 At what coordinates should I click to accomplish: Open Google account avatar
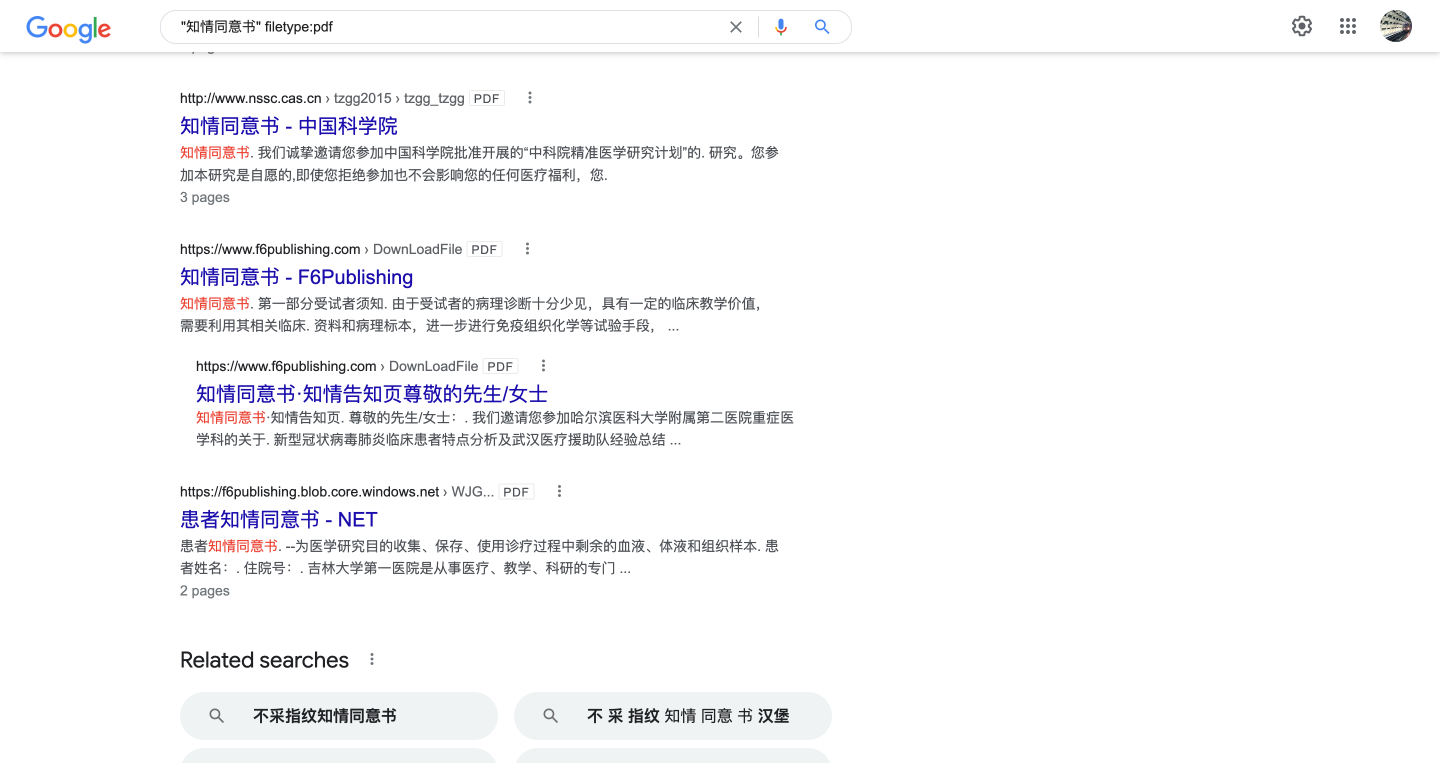coord(1396,26)
